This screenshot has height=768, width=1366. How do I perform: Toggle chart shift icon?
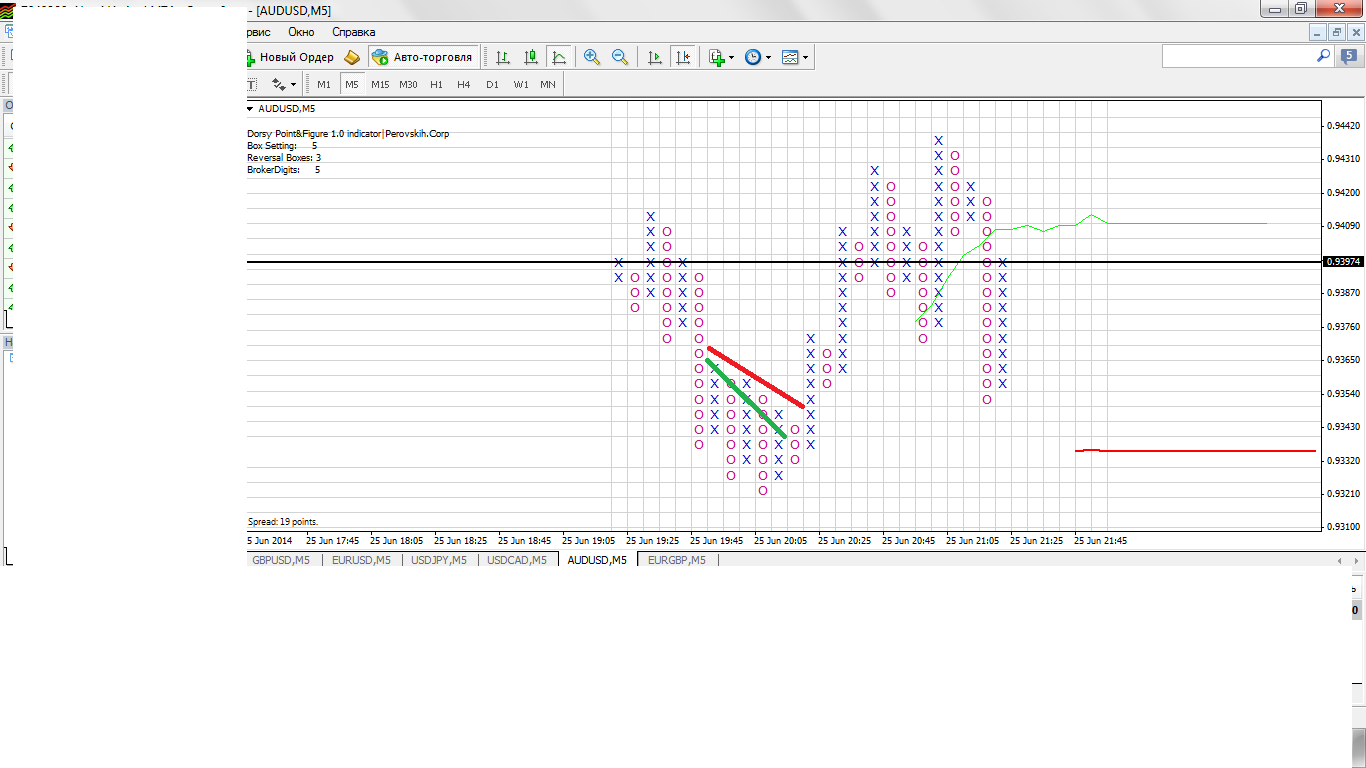pos(683,57)
